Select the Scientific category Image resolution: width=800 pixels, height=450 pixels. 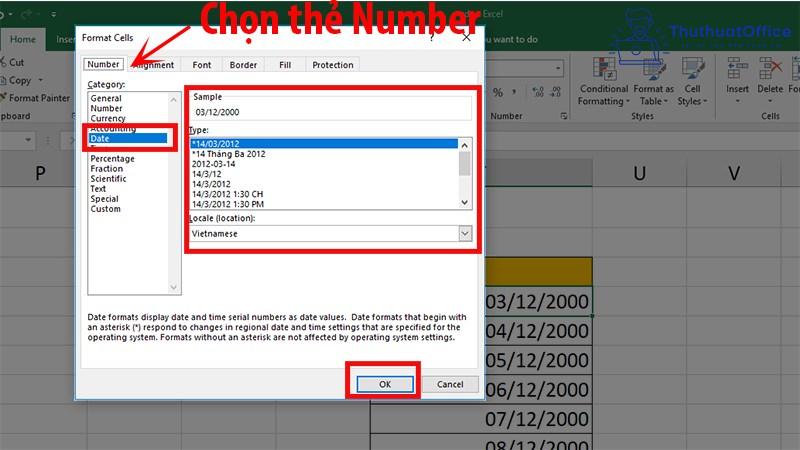click(108, 179)
